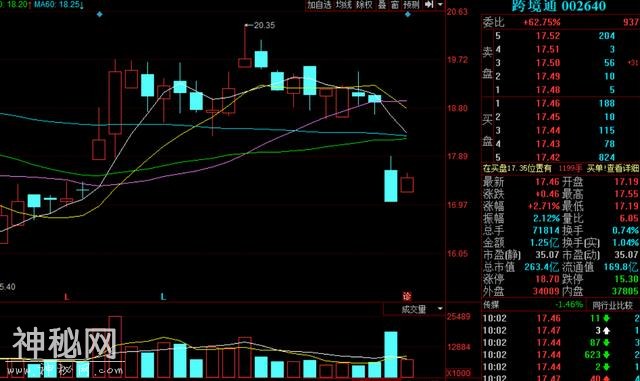Click the stock title 跨境通 002640

[559, 6]
